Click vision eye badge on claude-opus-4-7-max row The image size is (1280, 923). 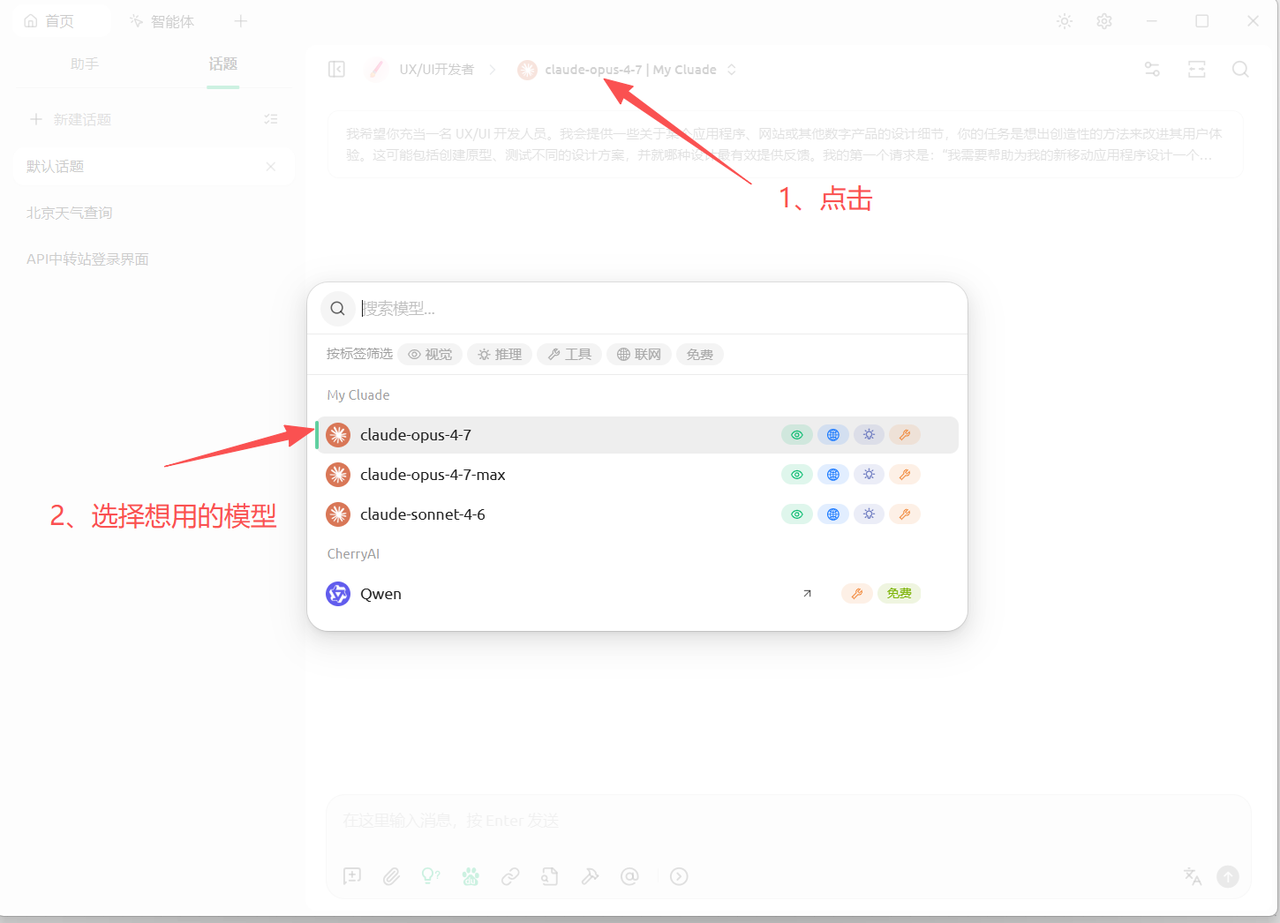[797, 474]
